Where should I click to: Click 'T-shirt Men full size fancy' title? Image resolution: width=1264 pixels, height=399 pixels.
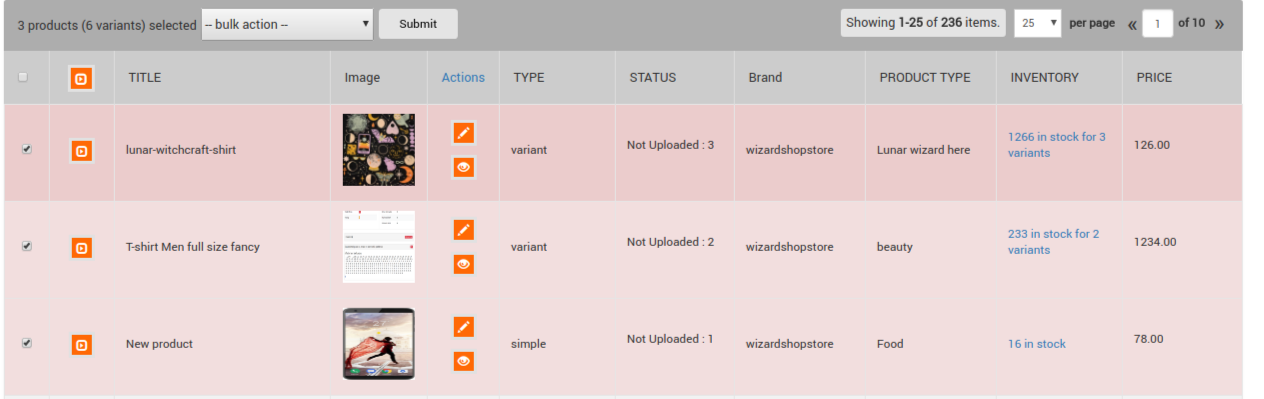pyautogui.click(x=192, y=246)
